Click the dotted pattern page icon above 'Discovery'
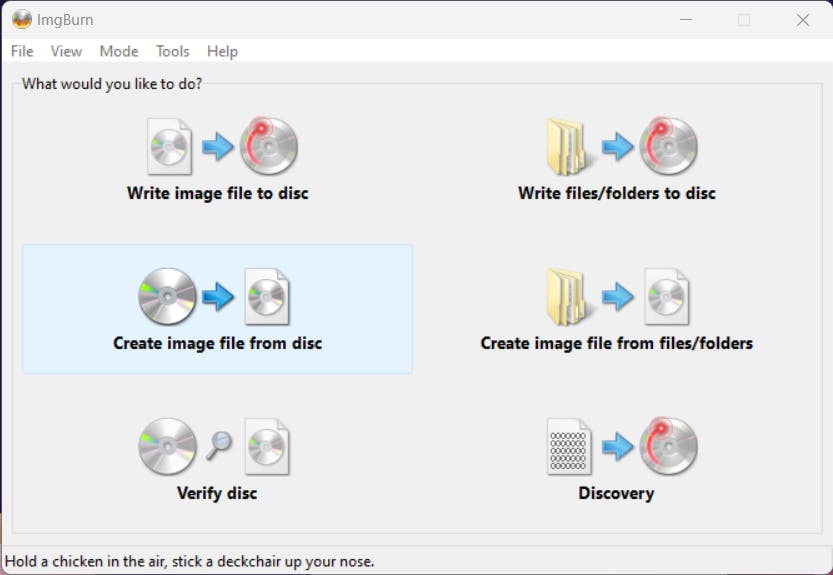The width and height of the screenshot is (833, 575). [568, 446]
